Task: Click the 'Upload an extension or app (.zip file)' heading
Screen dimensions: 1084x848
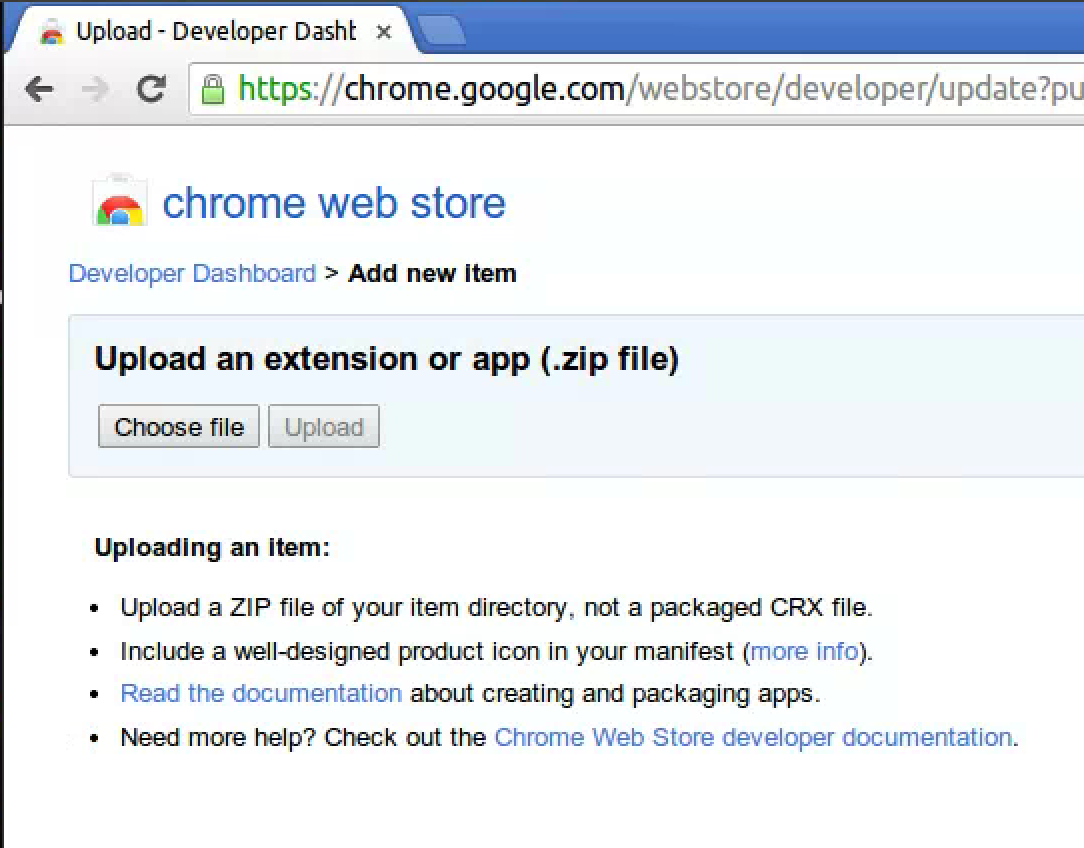Action: 386,359
